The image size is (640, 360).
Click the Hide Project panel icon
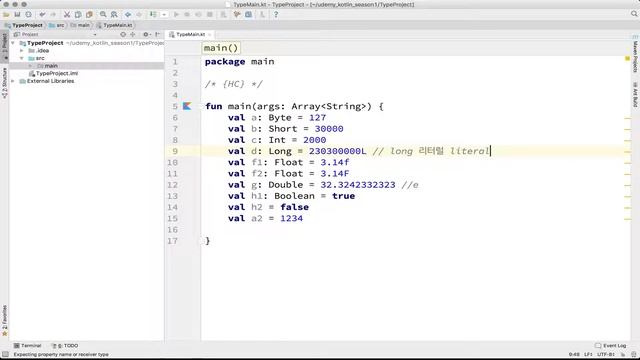tap(158, 35)
